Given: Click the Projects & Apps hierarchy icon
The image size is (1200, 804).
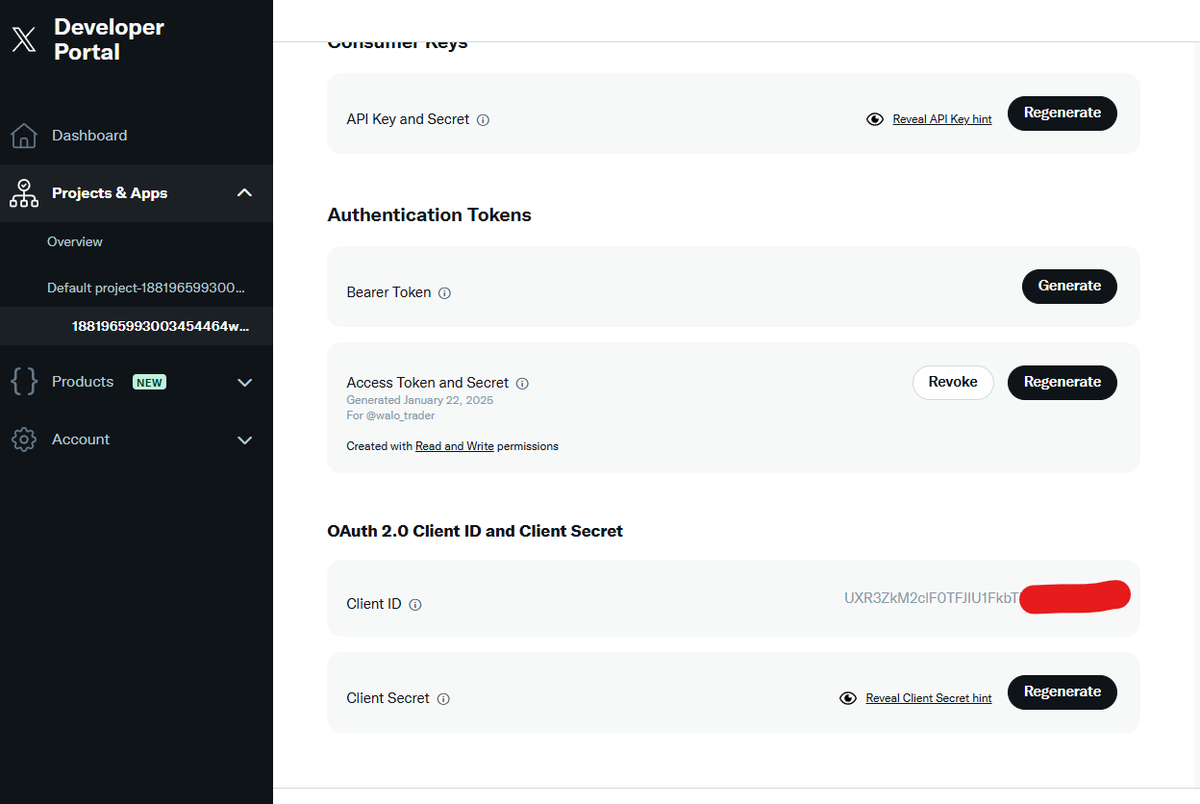Looking at the screenshot, I should pos(23,193).
